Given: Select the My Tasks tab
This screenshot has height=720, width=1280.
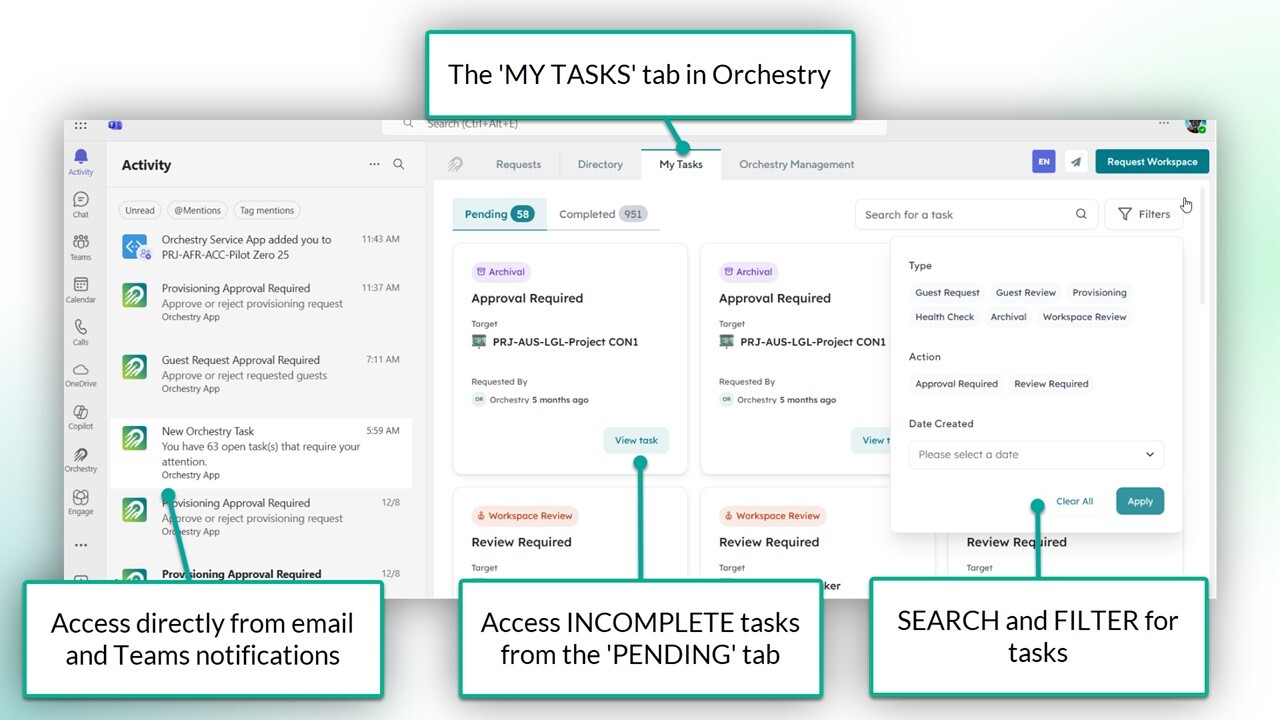Looking at the screenshot, I should pyautogui.click(x=681, y=164).
